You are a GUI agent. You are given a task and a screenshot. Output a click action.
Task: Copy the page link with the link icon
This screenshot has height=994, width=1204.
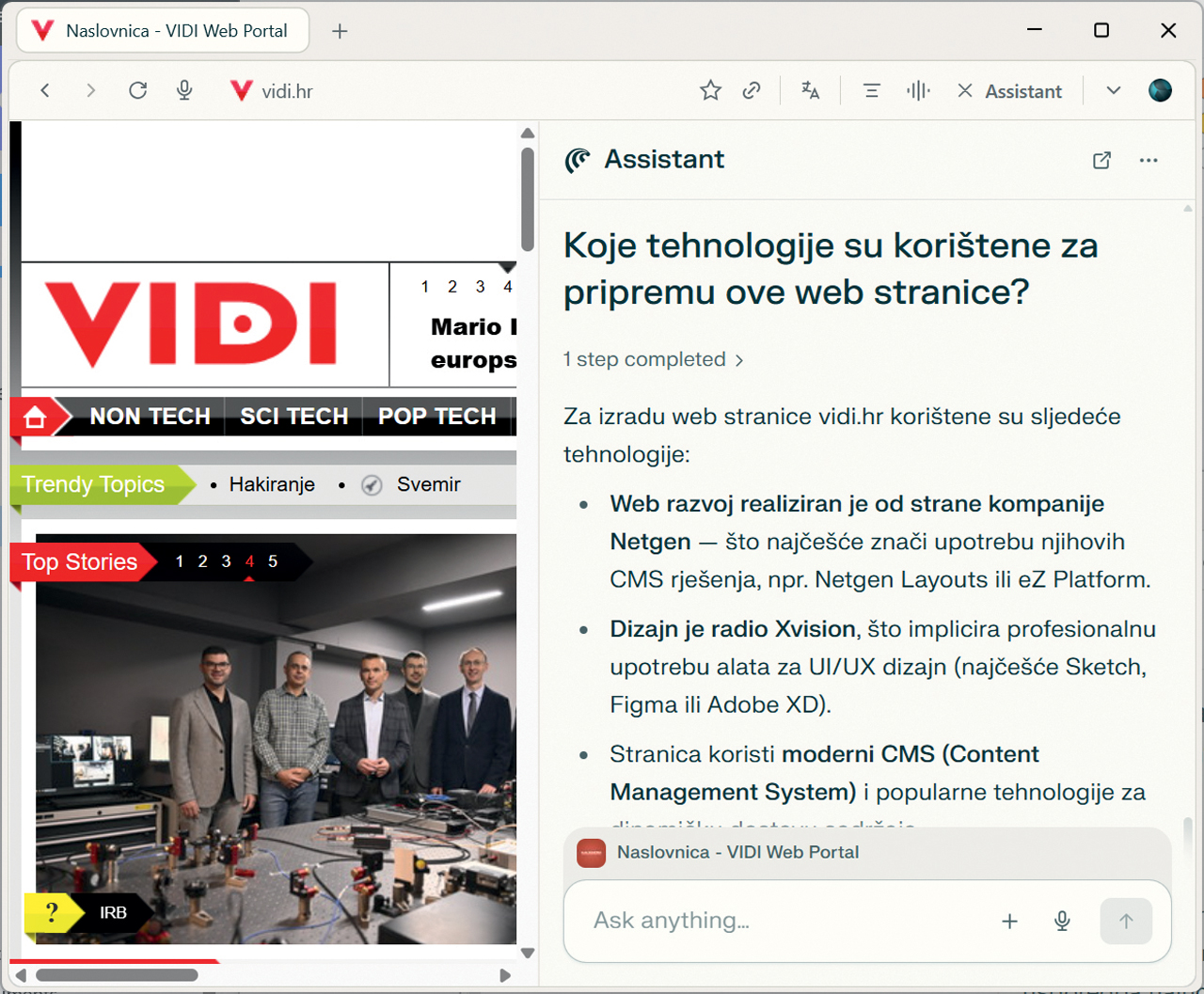pos(752,90)
